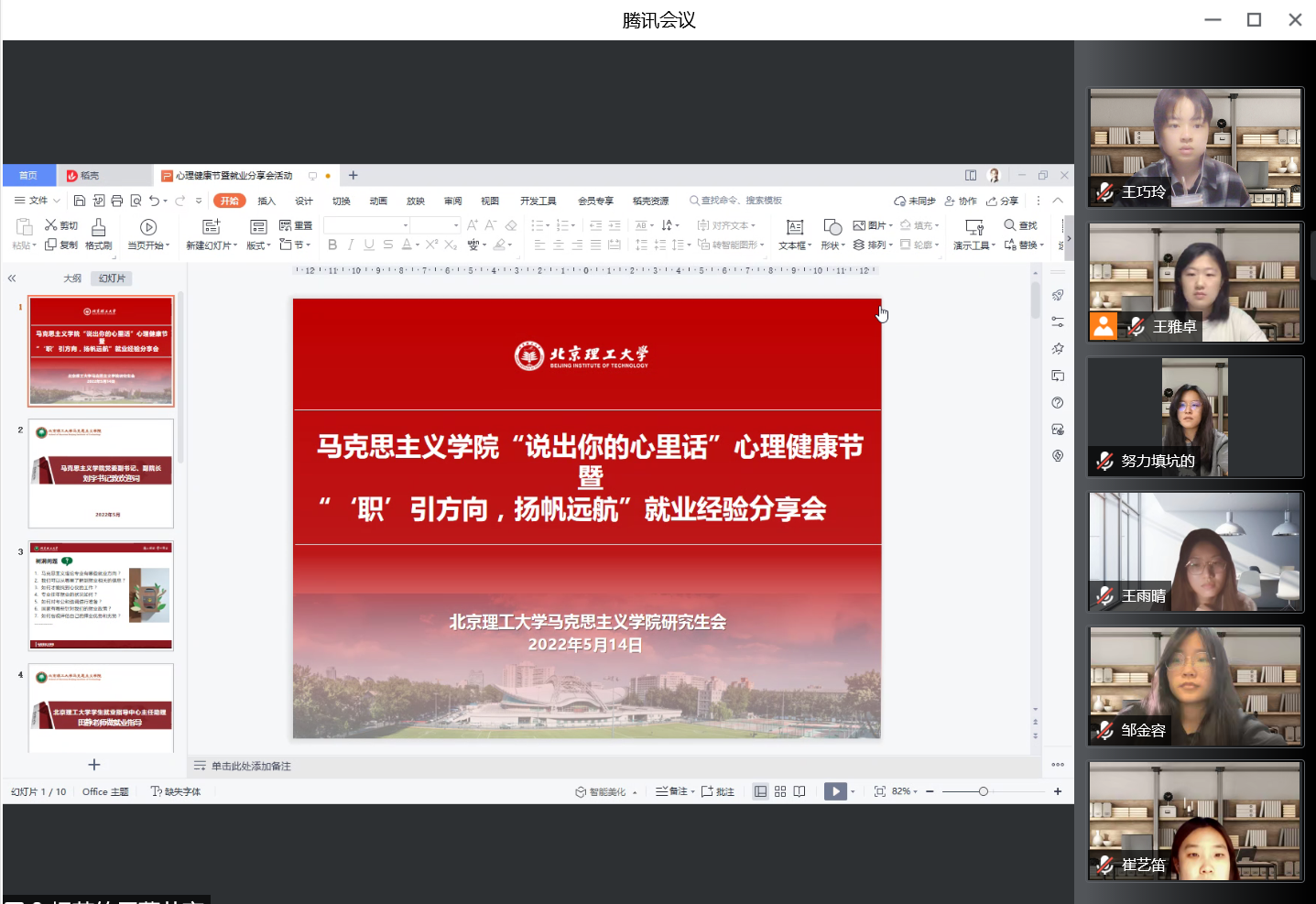Toggle italic formatting
Image resolution: width=1316 pixels, height=904 pixels.
pos(351,245)
